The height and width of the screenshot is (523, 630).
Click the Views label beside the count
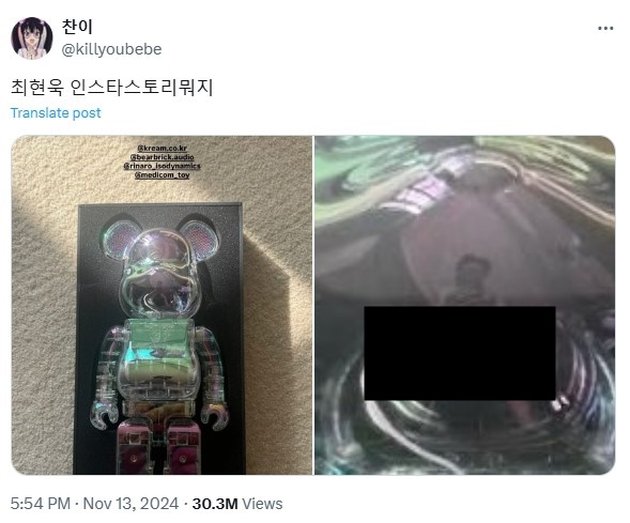[x=262, y=503]
